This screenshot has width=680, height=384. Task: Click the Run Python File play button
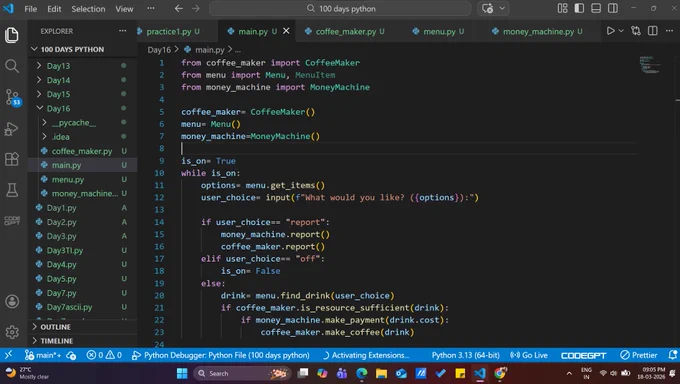coord(611,31)
